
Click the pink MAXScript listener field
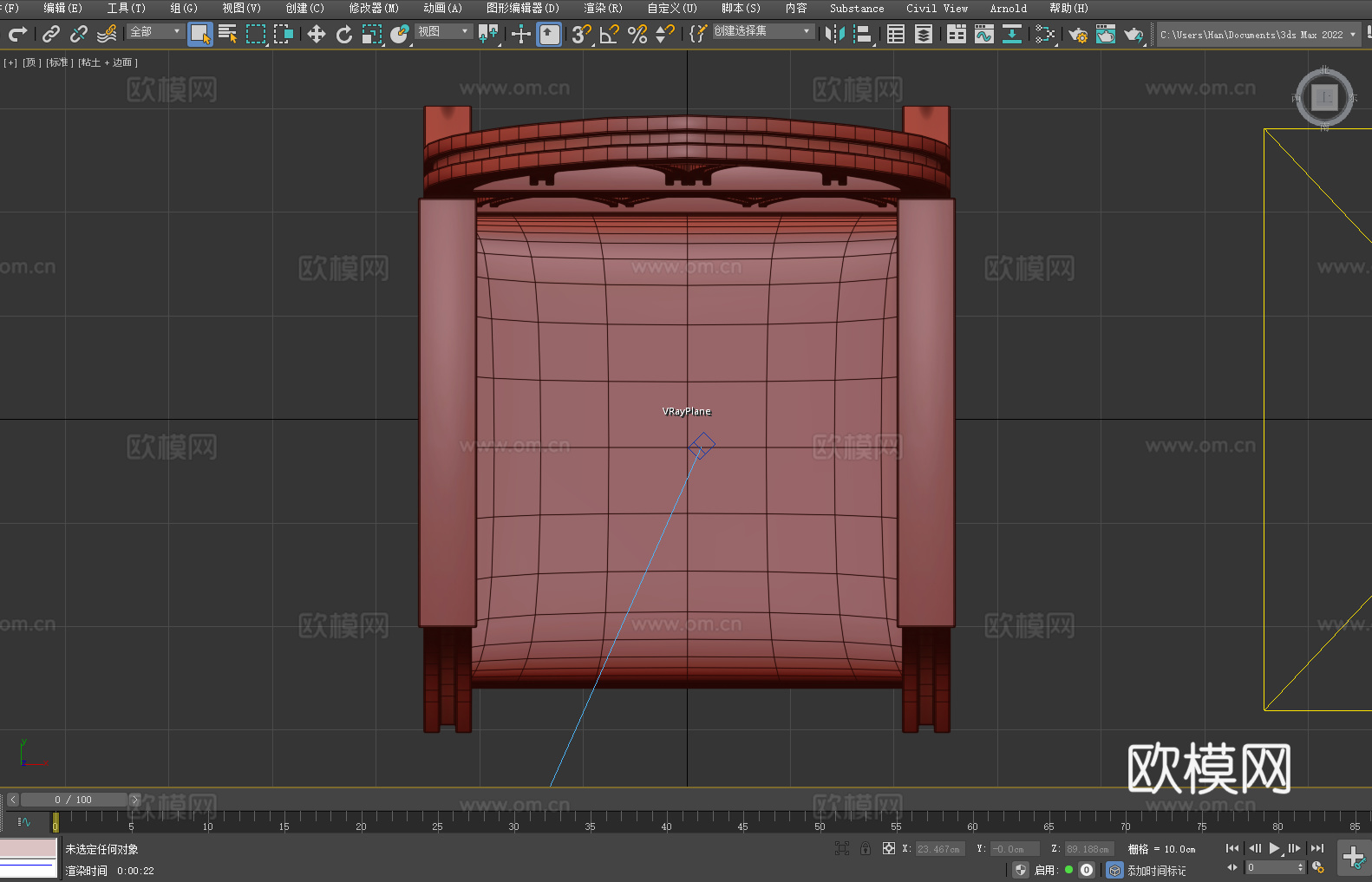(x=29, y=848)
